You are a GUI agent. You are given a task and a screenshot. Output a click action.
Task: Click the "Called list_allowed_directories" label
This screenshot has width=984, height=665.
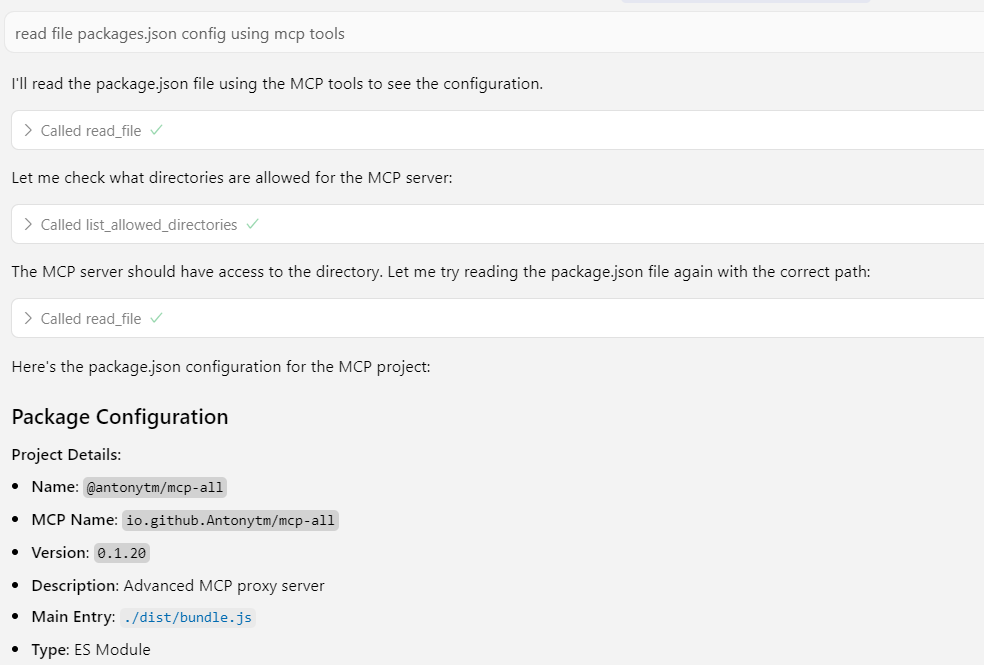(x=139, y=225)
